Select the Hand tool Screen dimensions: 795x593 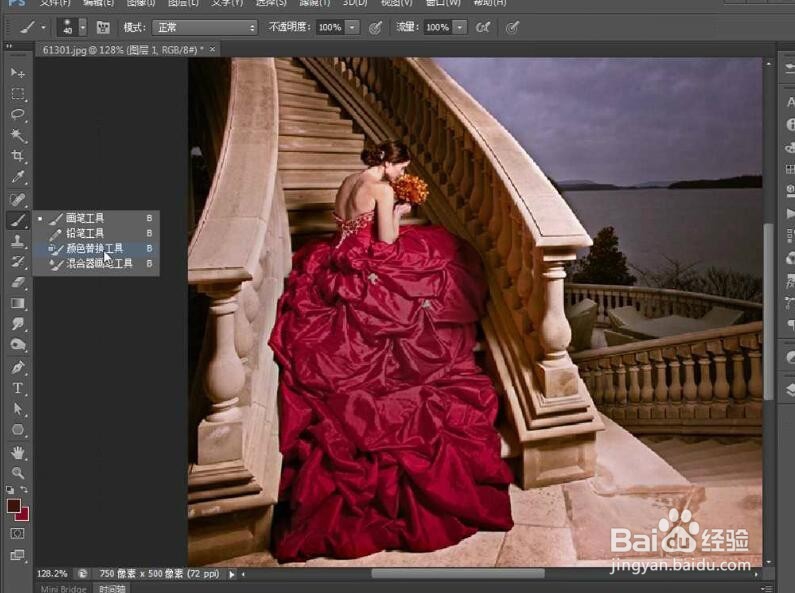[x=17, y=452]
